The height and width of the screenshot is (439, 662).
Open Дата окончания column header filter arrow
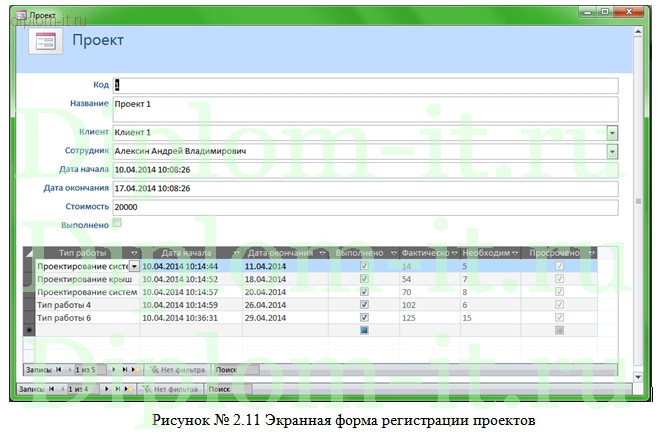pos(323,253)
